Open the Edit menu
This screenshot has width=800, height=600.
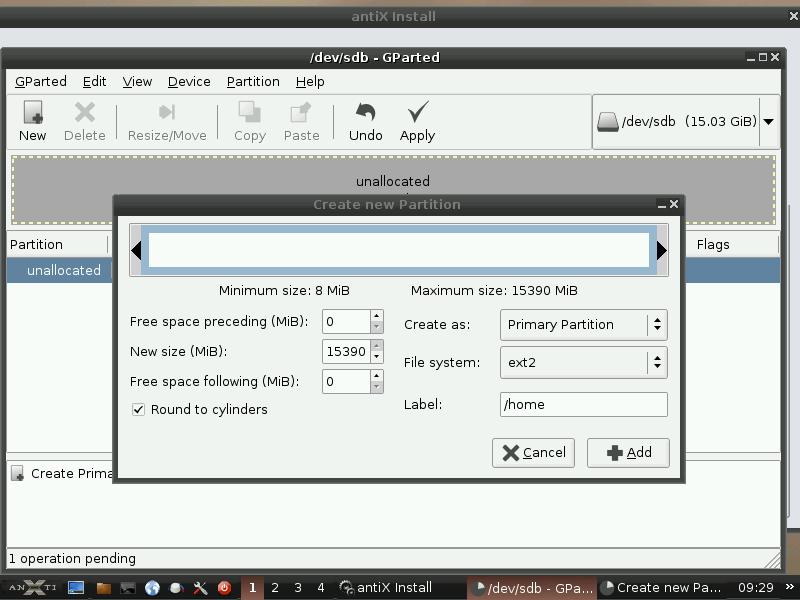click(x=94, y=82)
